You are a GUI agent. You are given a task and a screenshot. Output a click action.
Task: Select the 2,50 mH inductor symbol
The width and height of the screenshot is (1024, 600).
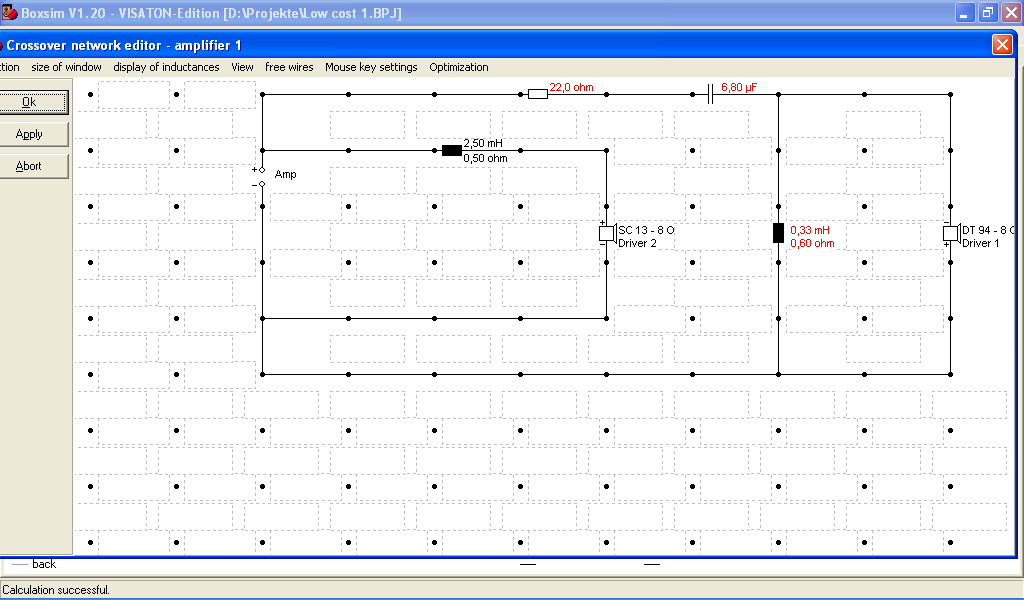click(x=451, y=151)
